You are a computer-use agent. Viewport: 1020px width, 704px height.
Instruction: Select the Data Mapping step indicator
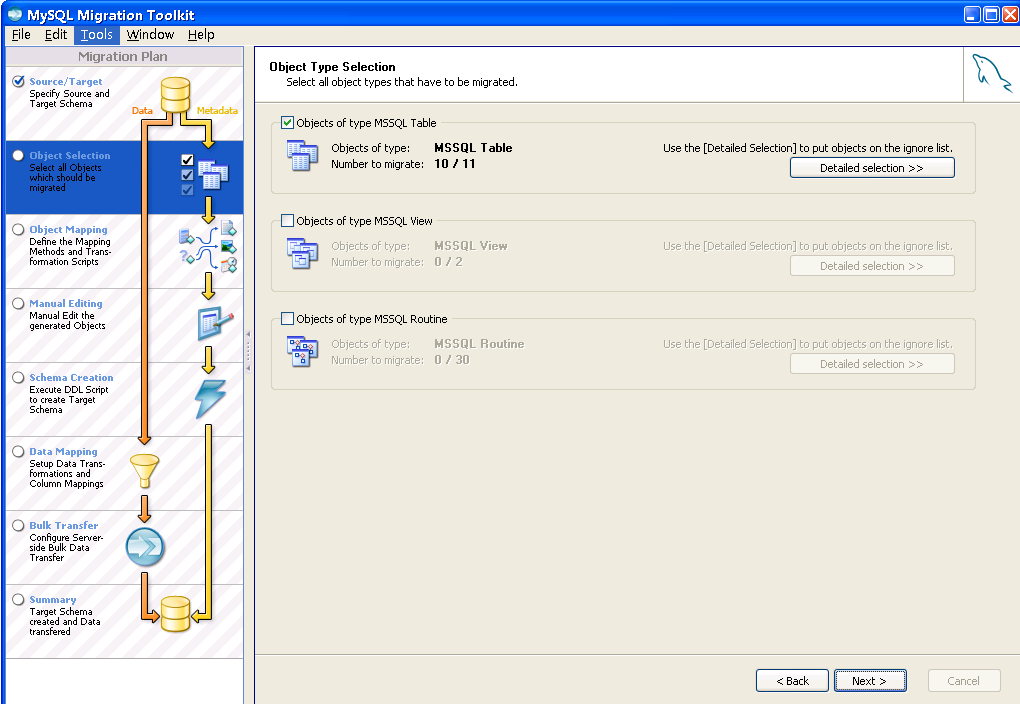tap(18, 452)
